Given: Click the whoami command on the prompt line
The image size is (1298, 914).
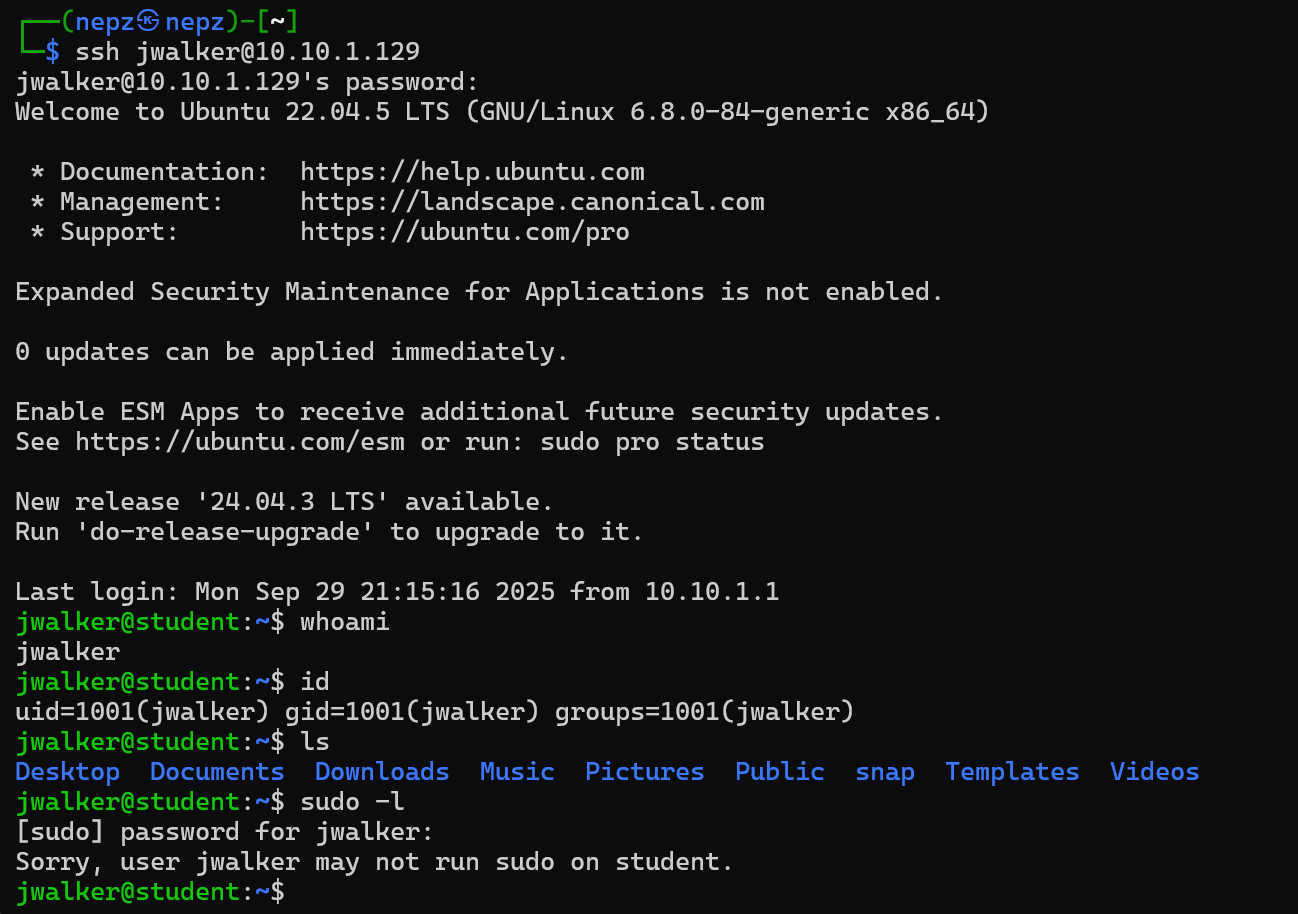Looking at the screenshot, I should [x=344, y=622].
